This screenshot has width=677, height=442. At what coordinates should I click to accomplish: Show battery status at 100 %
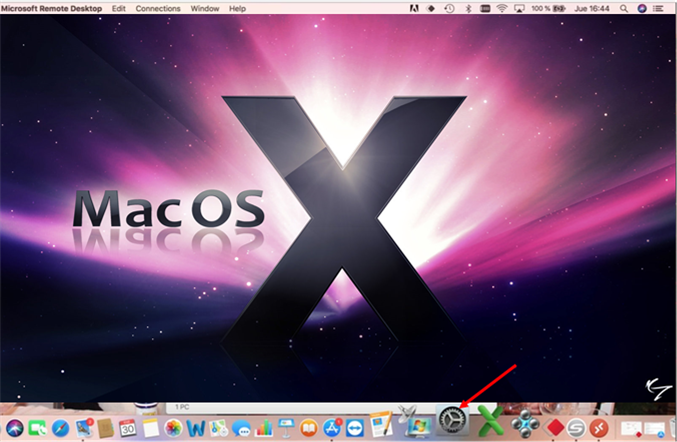(548, 9)
